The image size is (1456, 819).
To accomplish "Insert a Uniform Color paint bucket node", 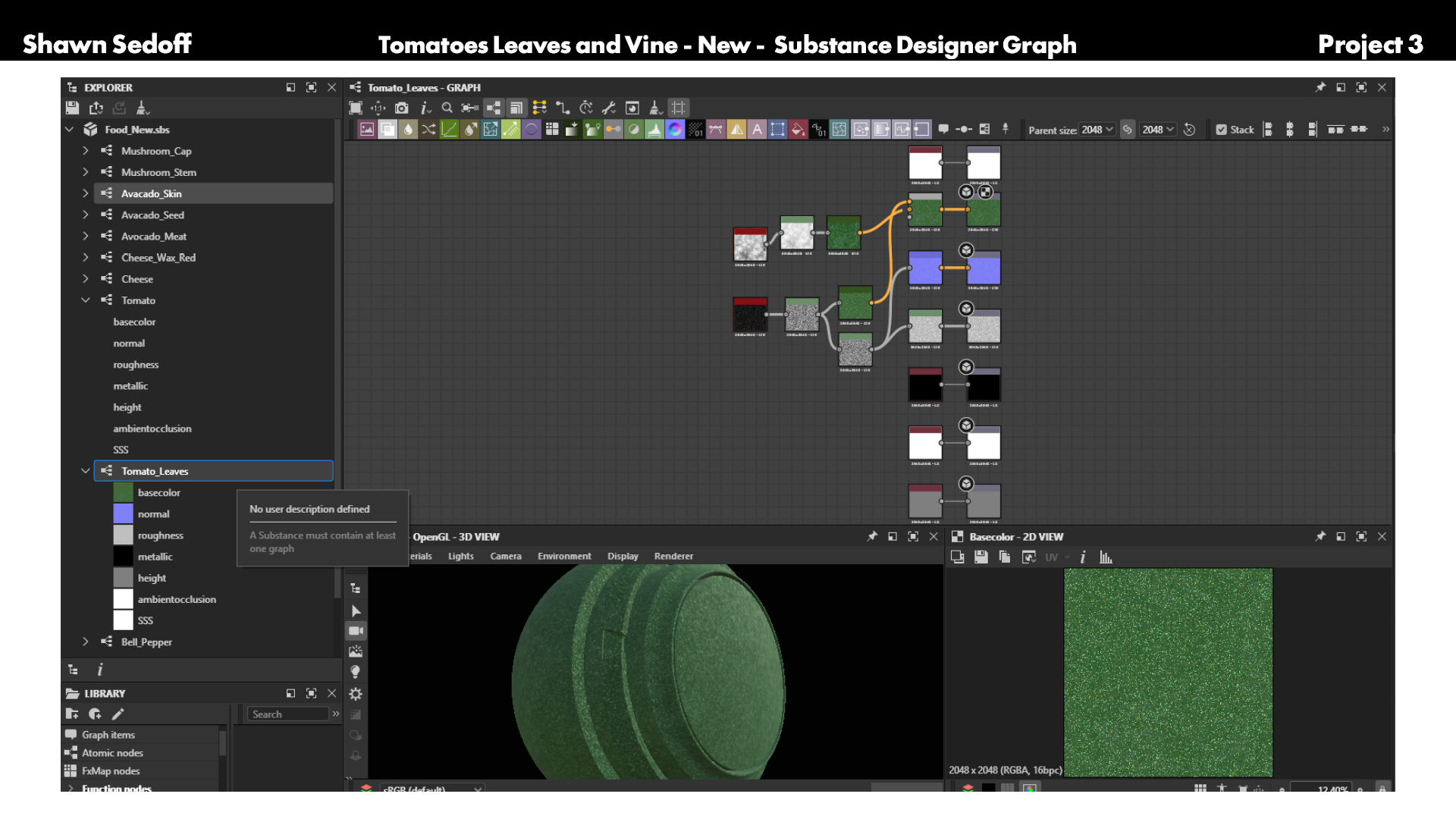I will 798,130.
